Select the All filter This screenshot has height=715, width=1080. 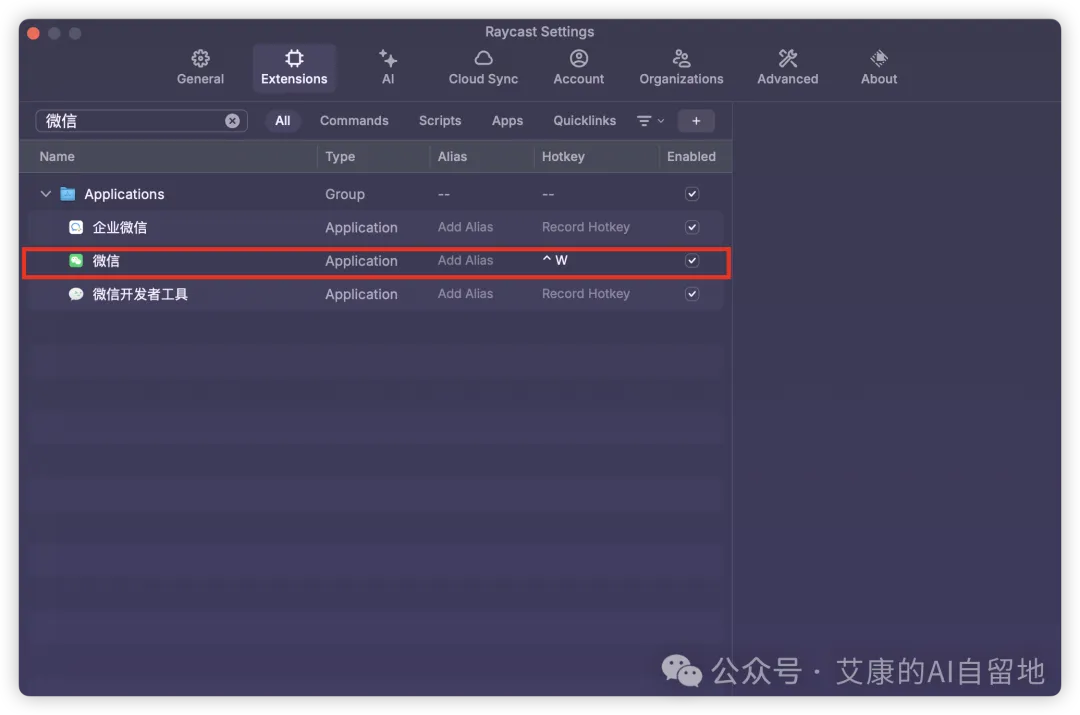click(x=282, y=121)
